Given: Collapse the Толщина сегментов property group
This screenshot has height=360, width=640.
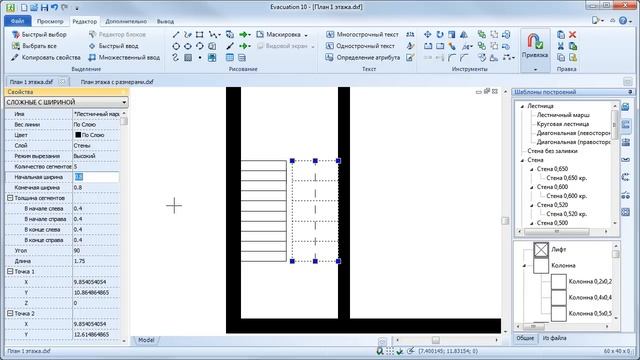Looking at the screenshot, I should [10, 198].
